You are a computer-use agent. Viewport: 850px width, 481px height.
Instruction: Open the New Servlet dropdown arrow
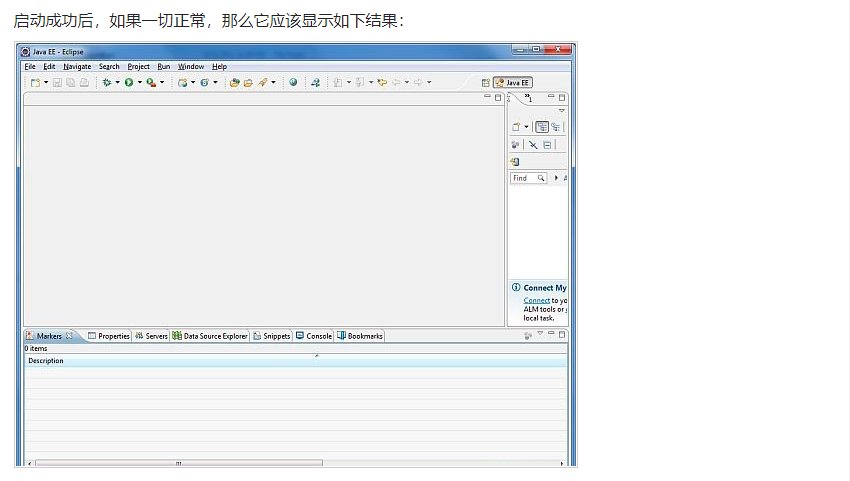pos(215,83)
